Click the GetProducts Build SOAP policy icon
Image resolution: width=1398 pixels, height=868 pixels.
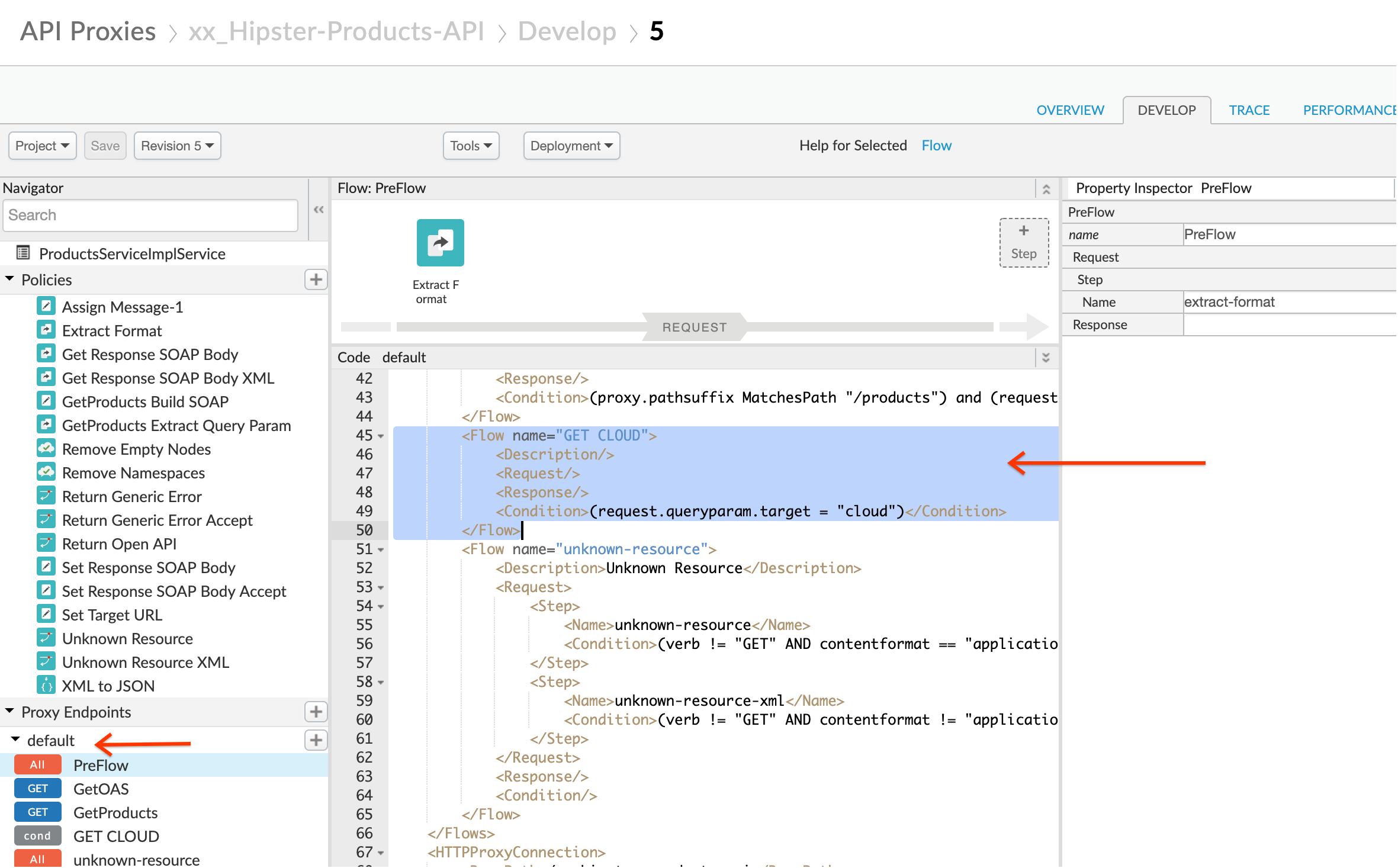46,401
